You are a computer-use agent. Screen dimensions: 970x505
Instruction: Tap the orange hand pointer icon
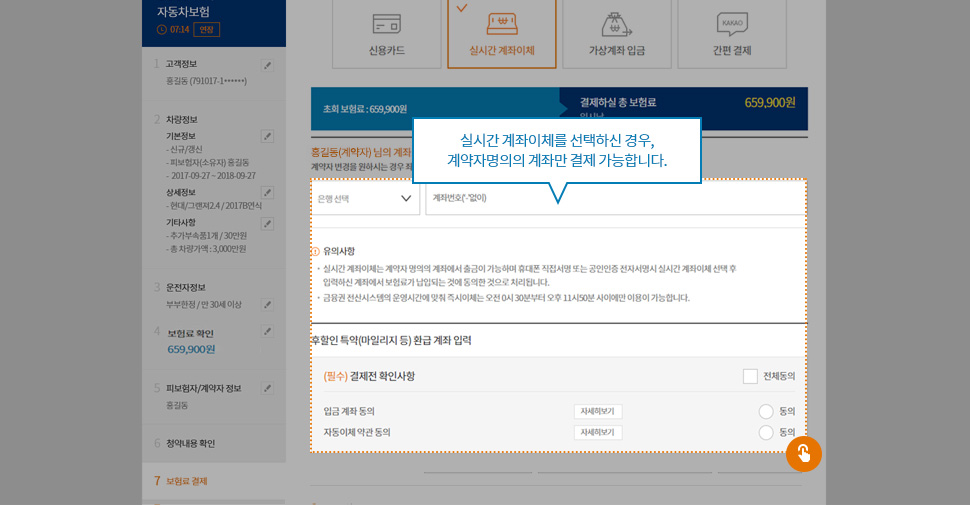point(803,454)
